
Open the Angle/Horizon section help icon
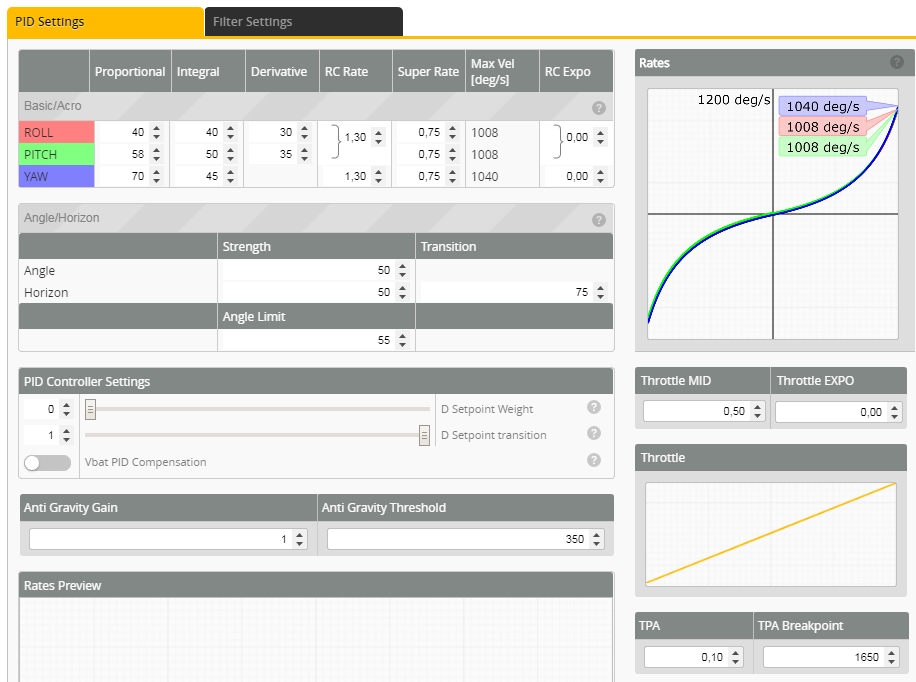(x=598, y=220)
